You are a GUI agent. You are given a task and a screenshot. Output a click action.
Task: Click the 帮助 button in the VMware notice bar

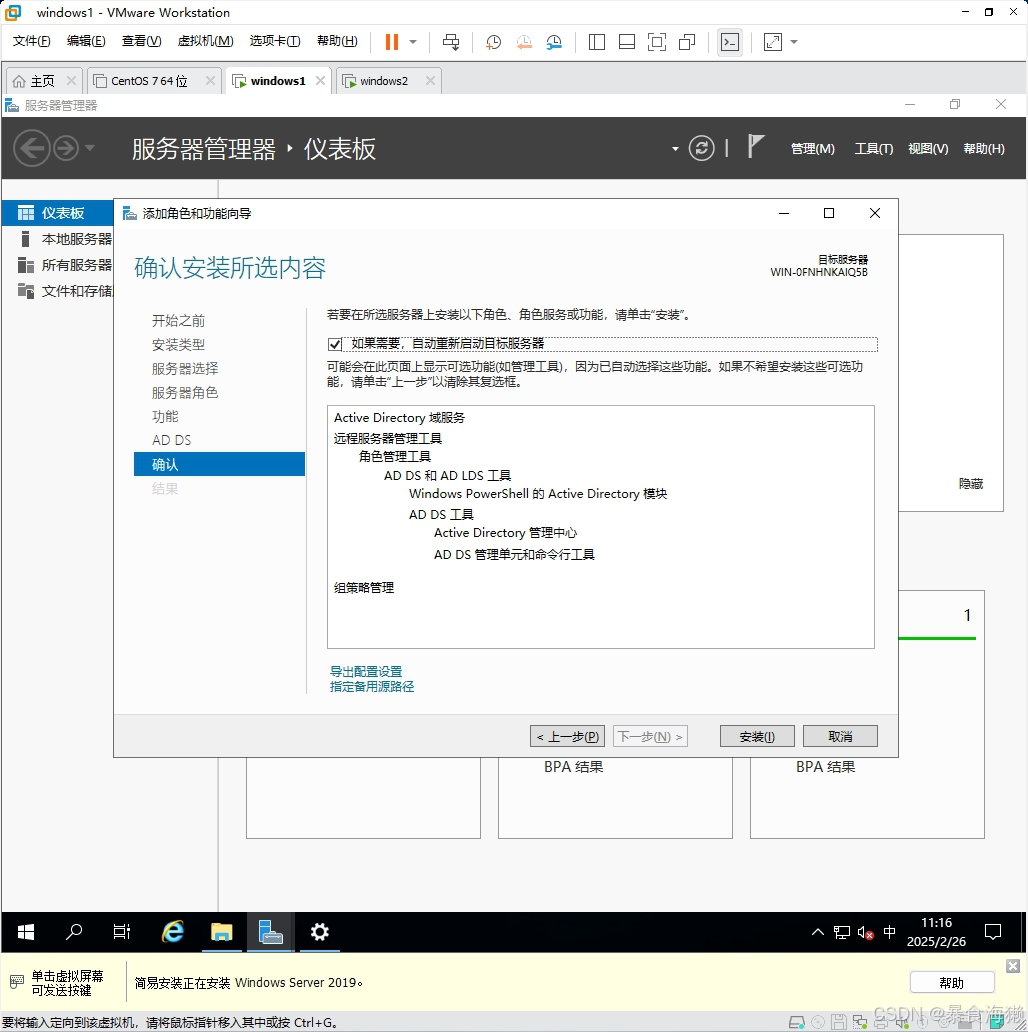click(x=952, y=983)
